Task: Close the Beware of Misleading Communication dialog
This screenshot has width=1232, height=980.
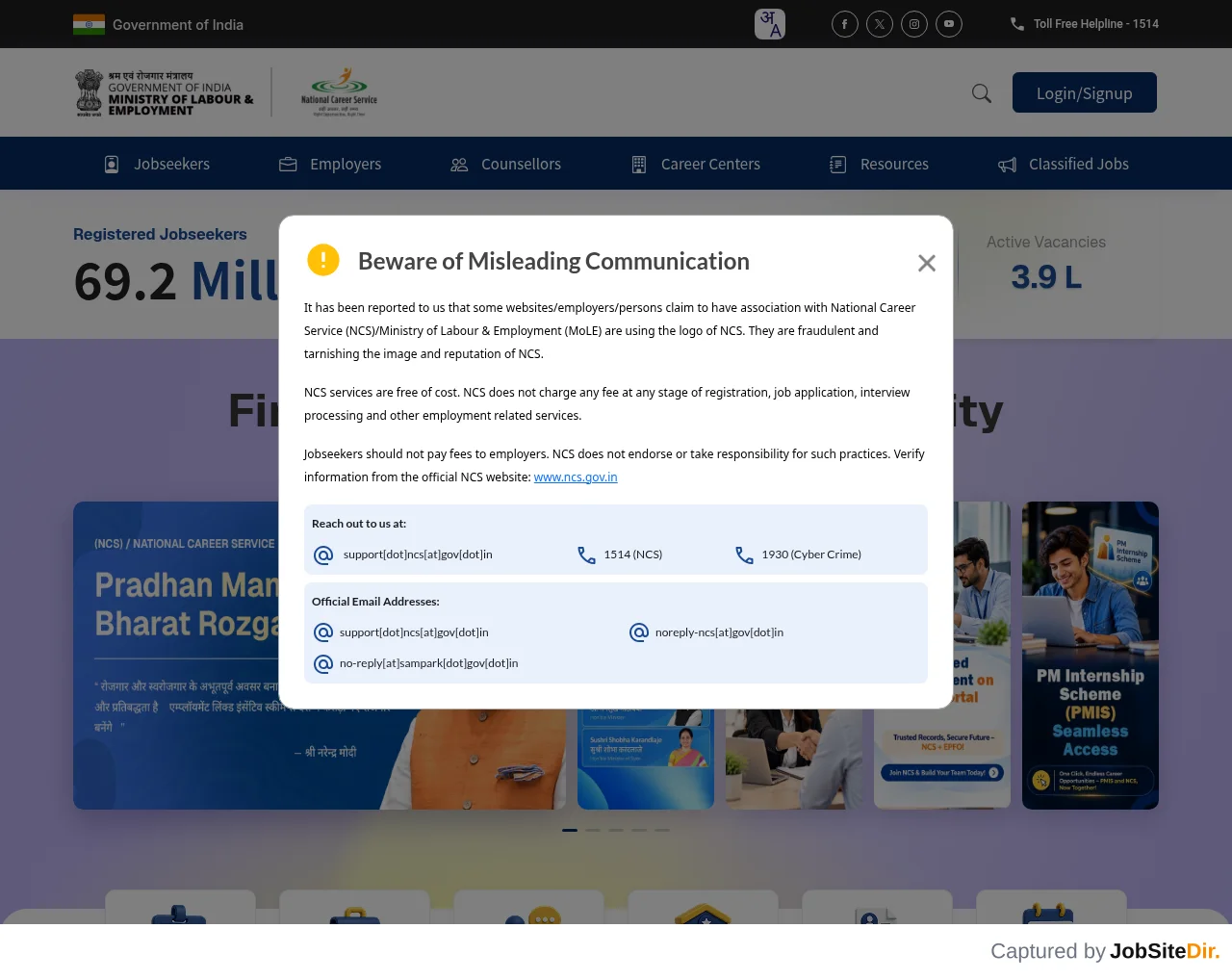Action: coord(927,263)
